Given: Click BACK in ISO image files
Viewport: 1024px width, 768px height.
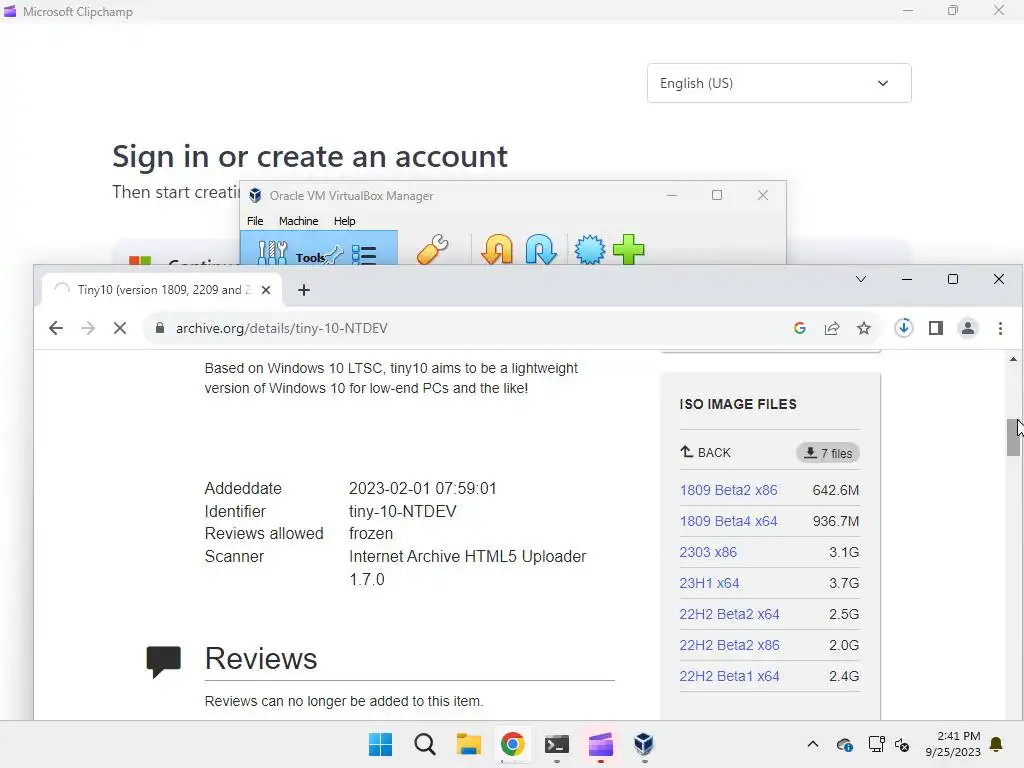Looking at the screenshot, I should click(x=705, y=452).
